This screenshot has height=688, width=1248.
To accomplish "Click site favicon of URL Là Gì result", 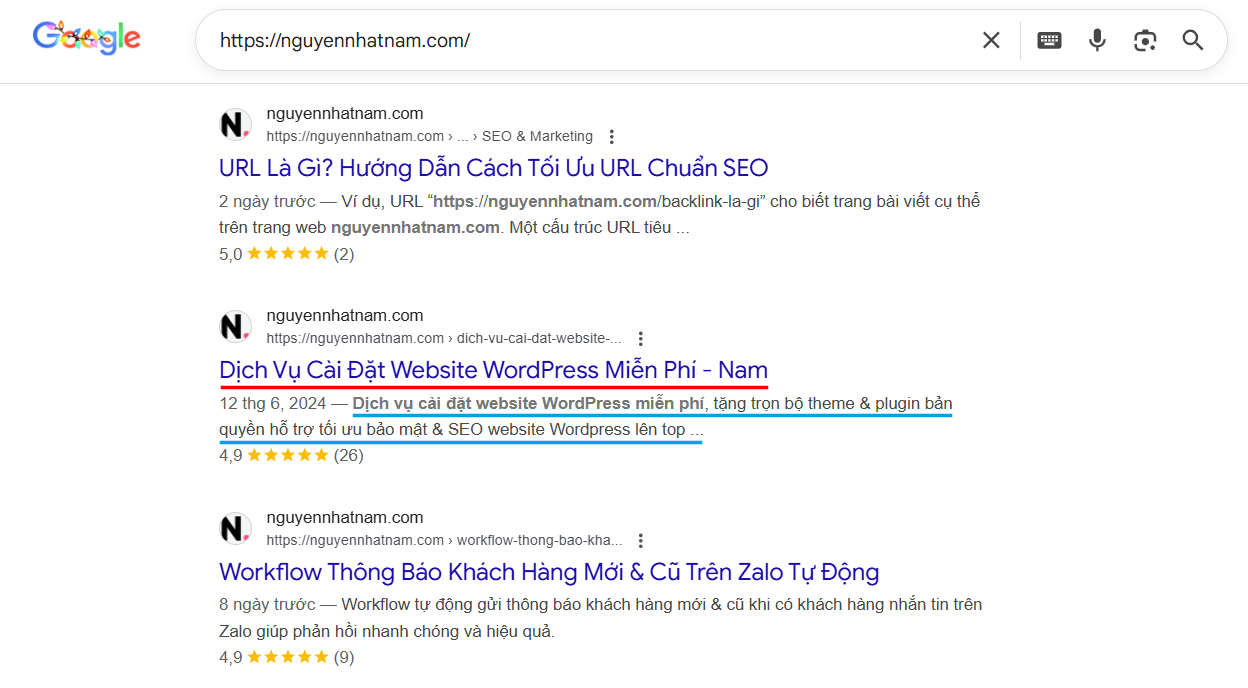I will pyautogui.click(x=235, y=125).
